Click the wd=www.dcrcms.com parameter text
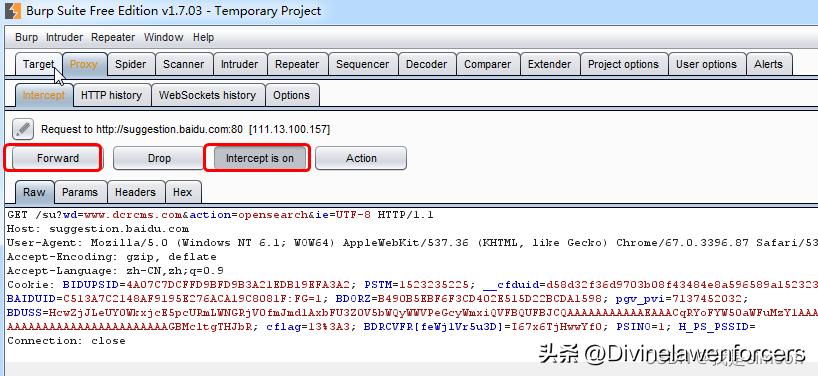 (123, 215)
